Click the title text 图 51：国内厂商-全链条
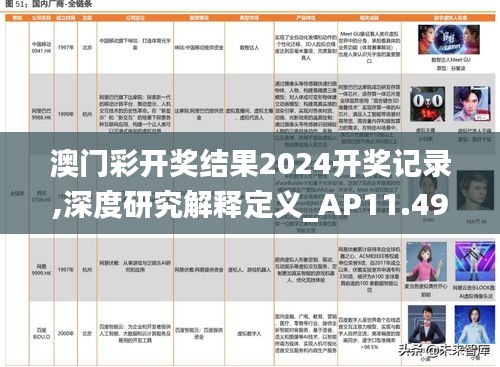Image resolution: width=500 pixels, height=367 pixels. pos(49,4)
